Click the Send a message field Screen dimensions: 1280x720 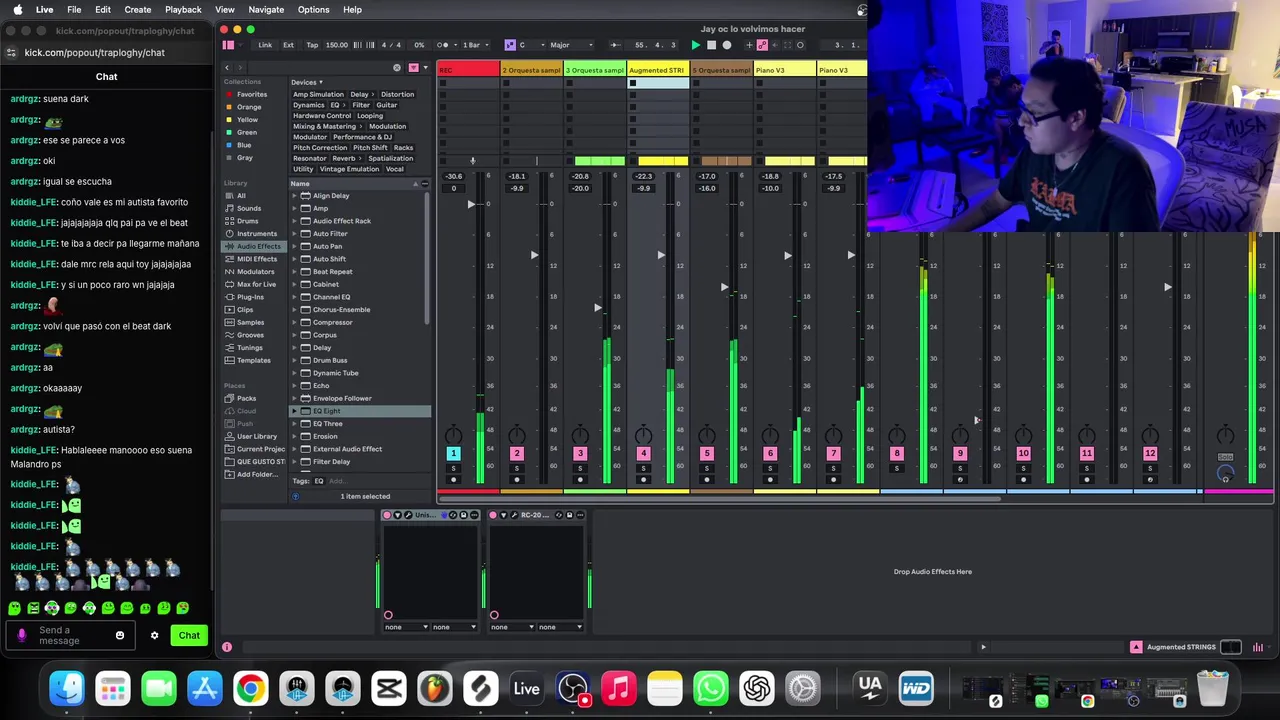pos(70,635)
